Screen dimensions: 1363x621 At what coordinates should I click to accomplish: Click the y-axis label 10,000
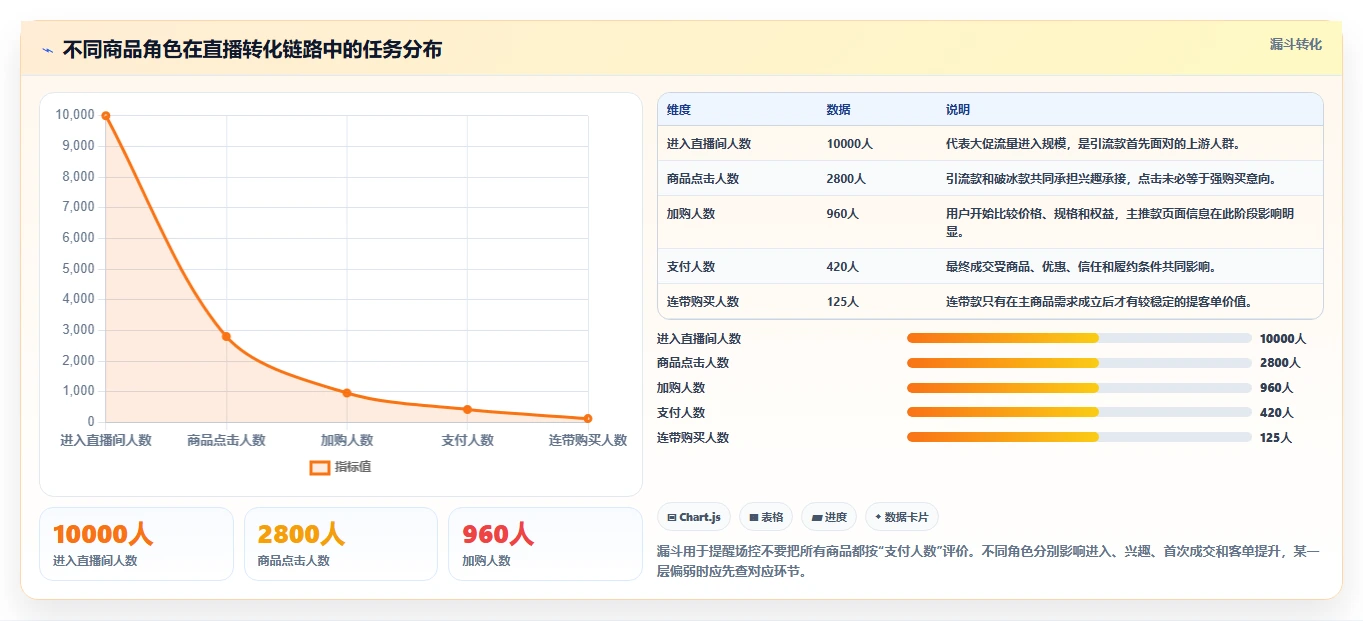tap(75, 115)
